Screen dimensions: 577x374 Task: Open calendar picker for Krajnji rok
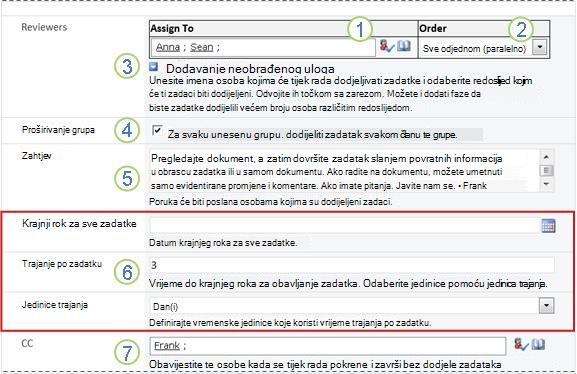tap(548, 226)
